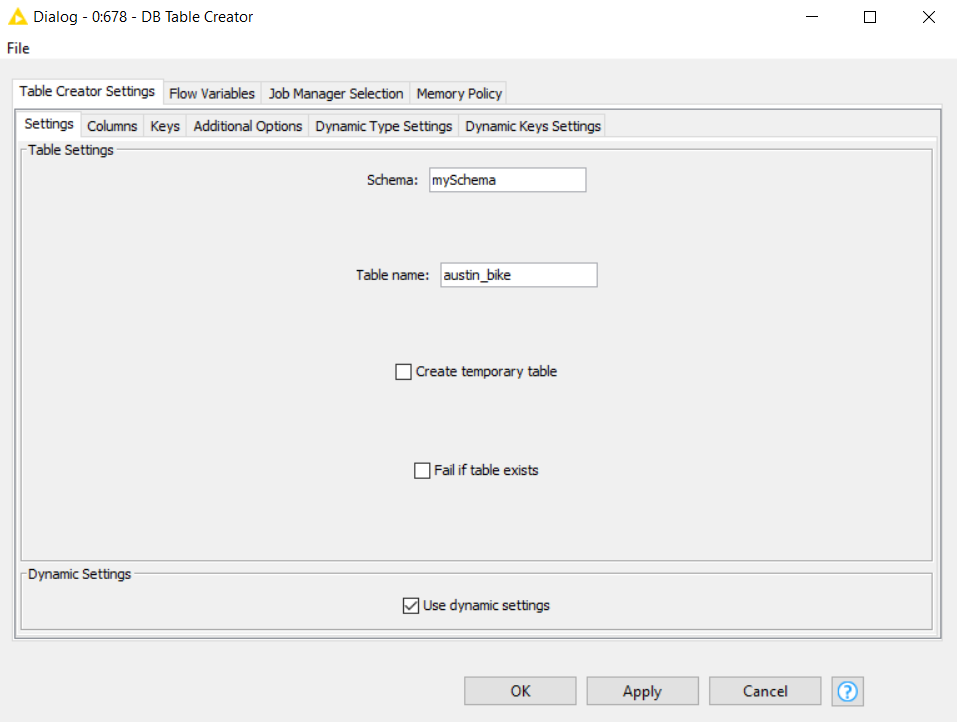Screen dimensions: 957x722
Task: Open the File menu
Action: click(18, 48)
